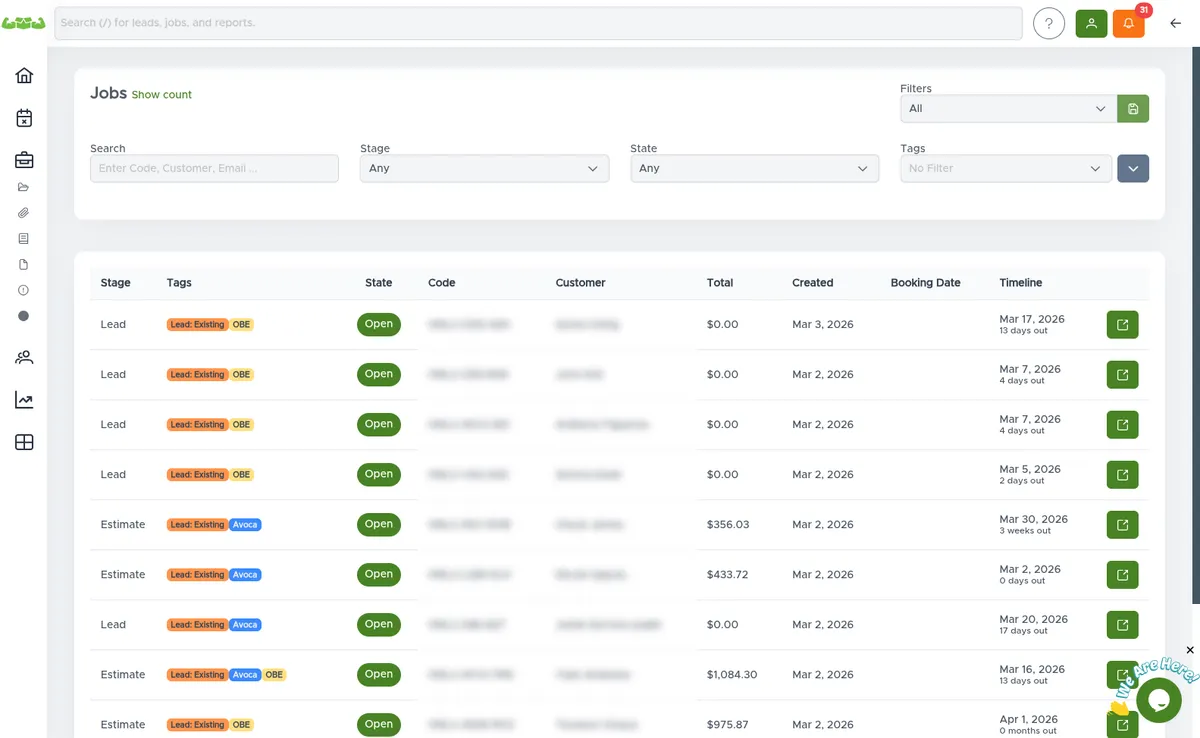Image resolution: width=1200 pixels, height=738 pixels.
Task: Open the reports line-chart icon in the sidebar
Action: point(23,399)
